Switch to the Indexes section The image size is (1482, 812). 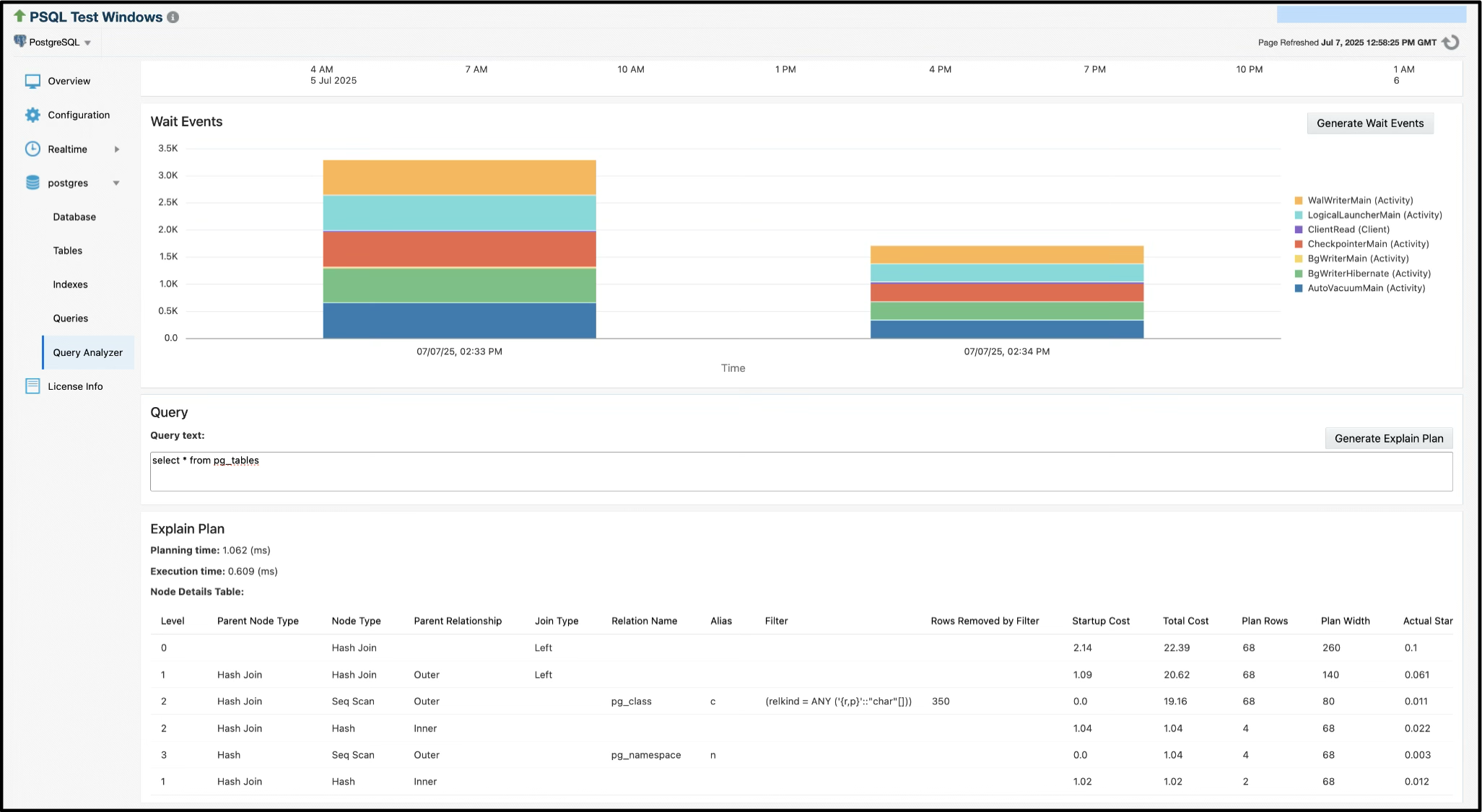tap(71, 284)
